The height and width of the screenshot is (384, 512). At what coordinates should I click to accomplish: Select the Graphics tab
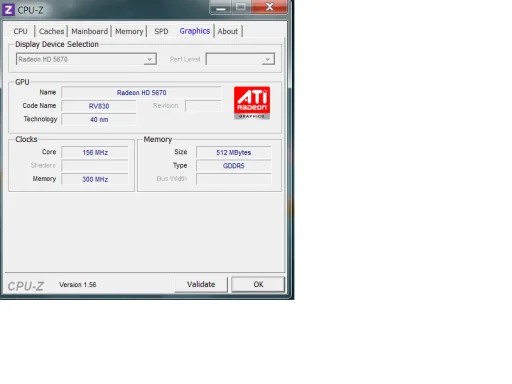click(x=195, y=31)
